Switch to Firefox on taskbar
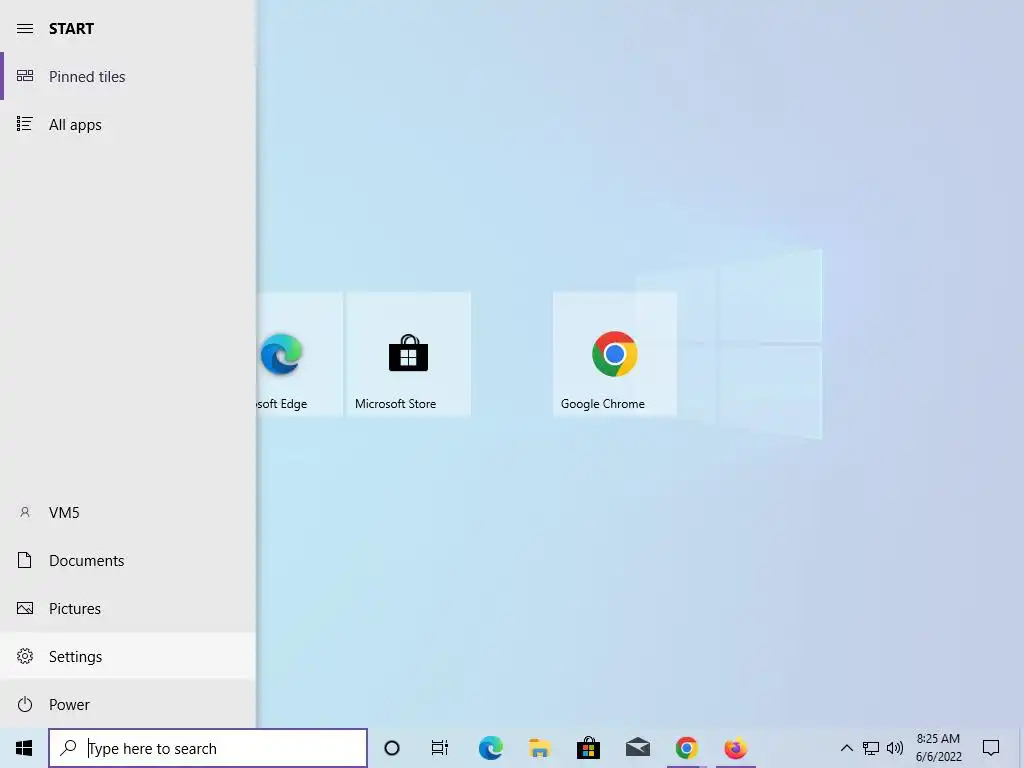 736,748
